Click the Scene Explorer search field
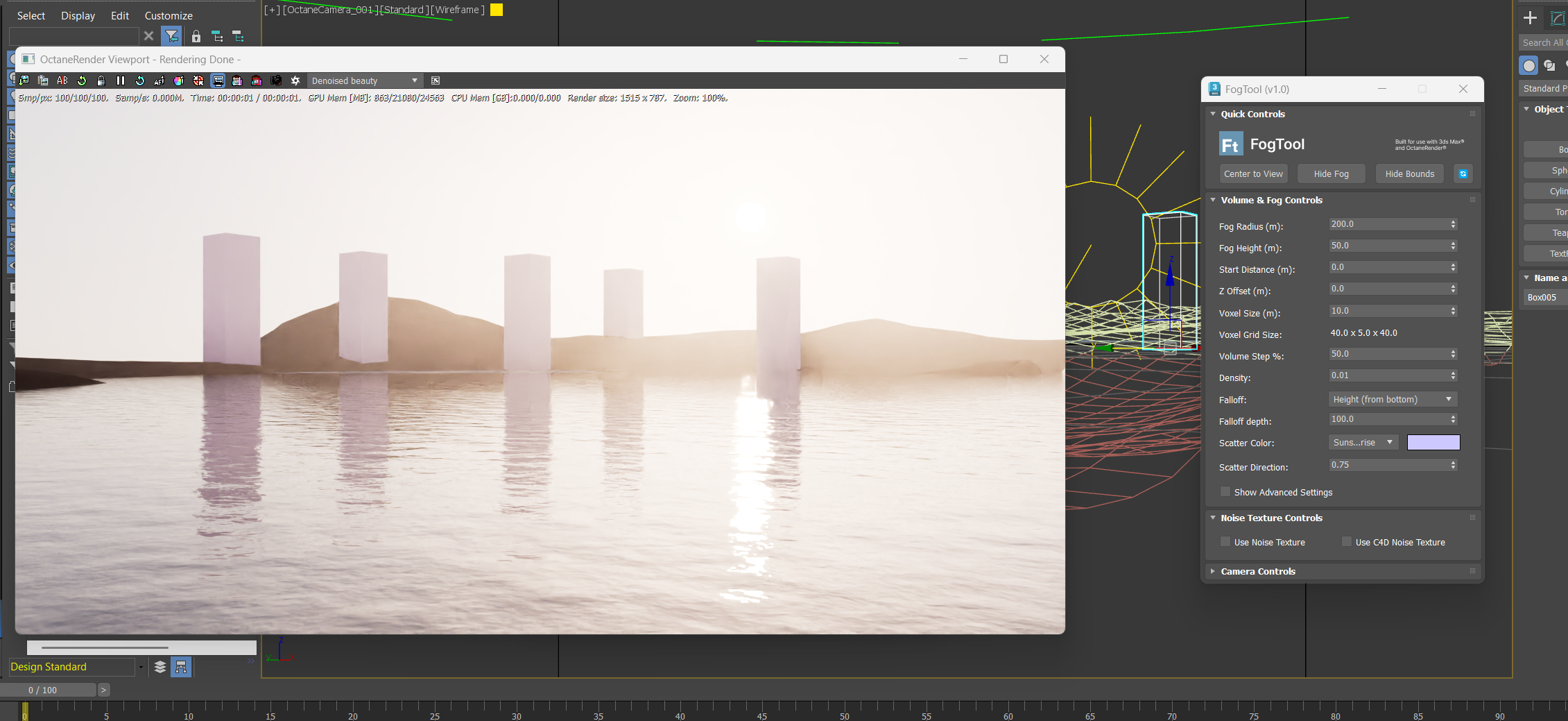 click(74, 36)
